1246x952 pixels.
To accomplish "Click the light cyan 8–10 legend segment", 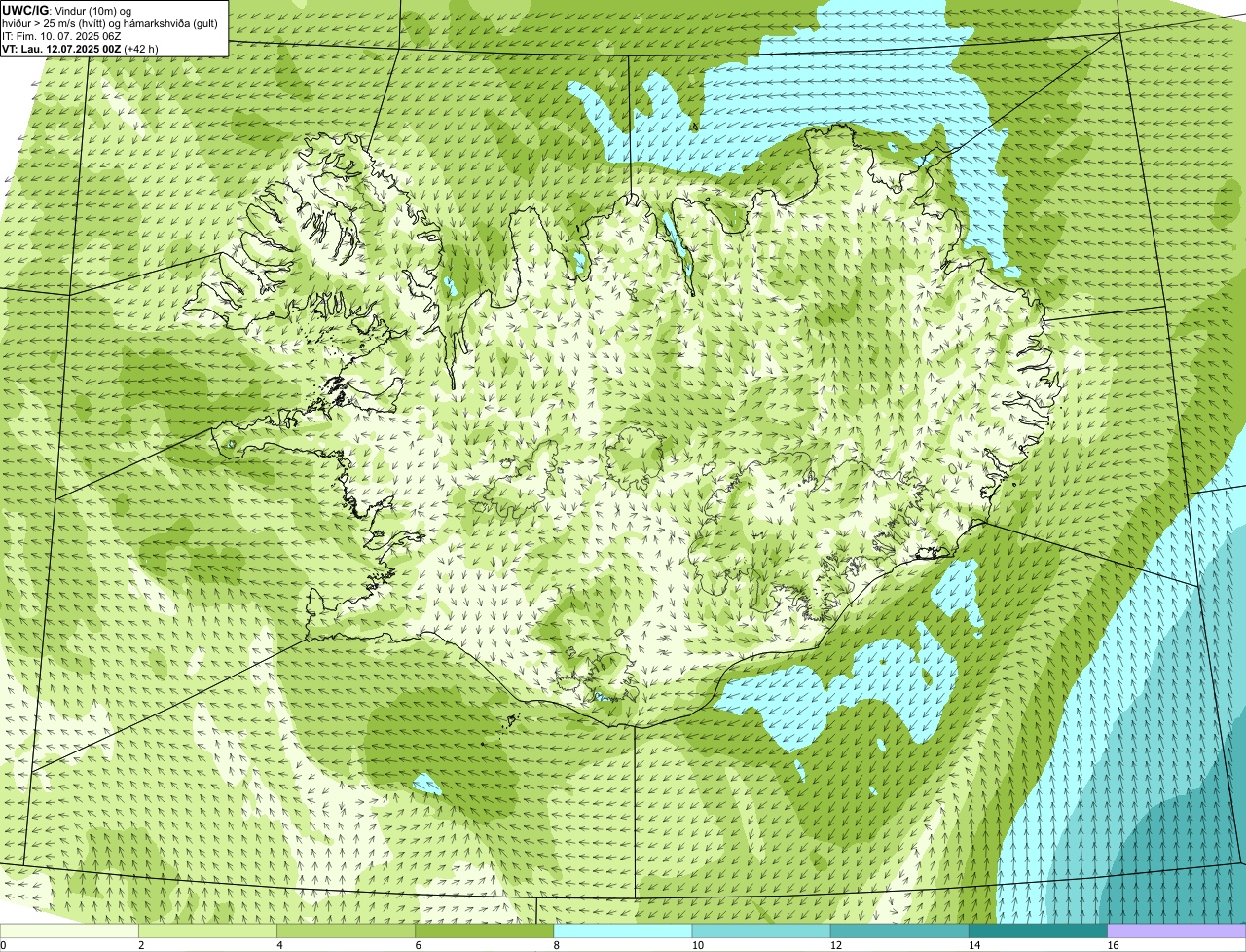I will click(x=623, y=932).
